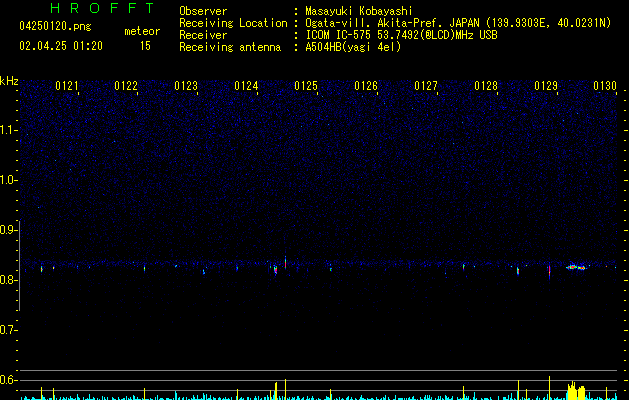Click the date stamp 02.04.25 01:20

61,46
